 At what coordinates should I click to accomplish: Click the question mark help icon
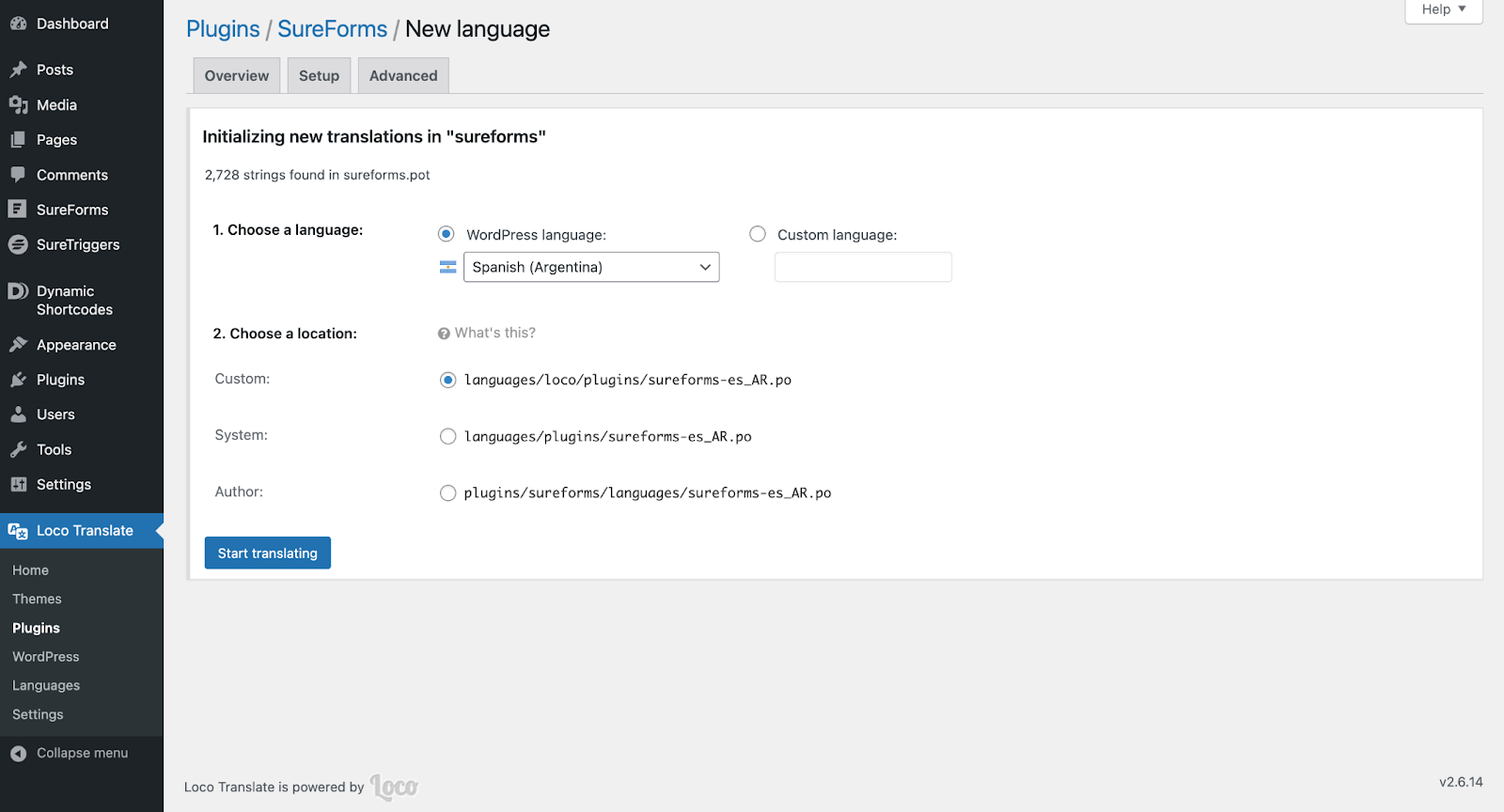click(x=444, y=334)
